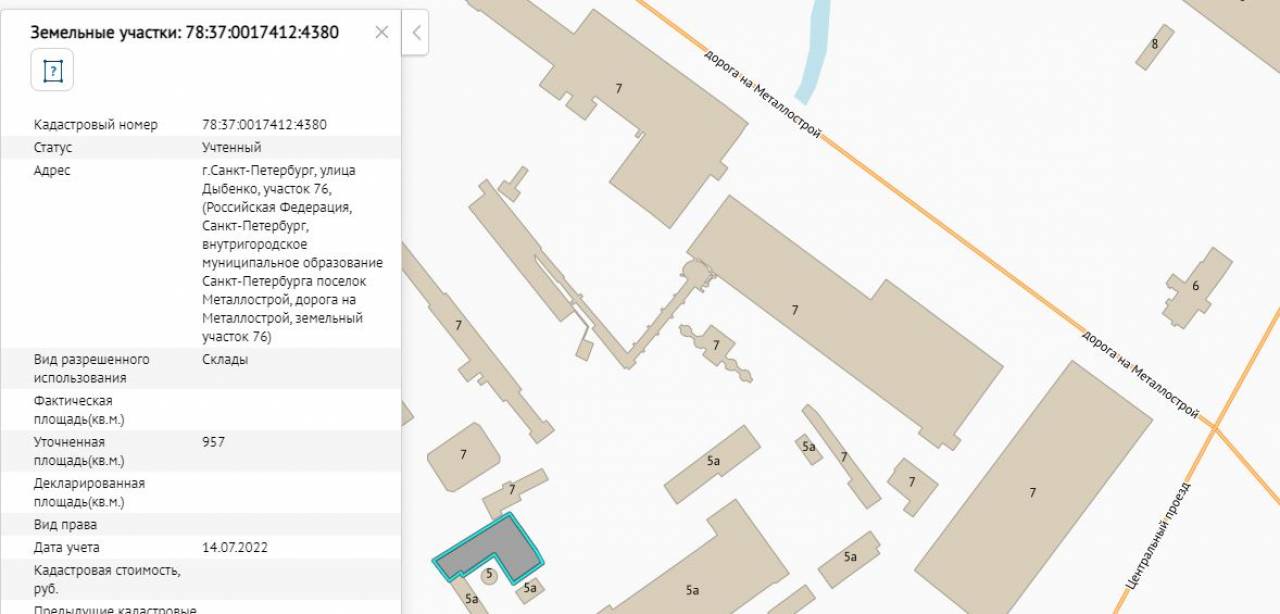This screenshot has width=1280, height=614.
Task: Click the Учтенный status value
Action: tap(231, 148)
